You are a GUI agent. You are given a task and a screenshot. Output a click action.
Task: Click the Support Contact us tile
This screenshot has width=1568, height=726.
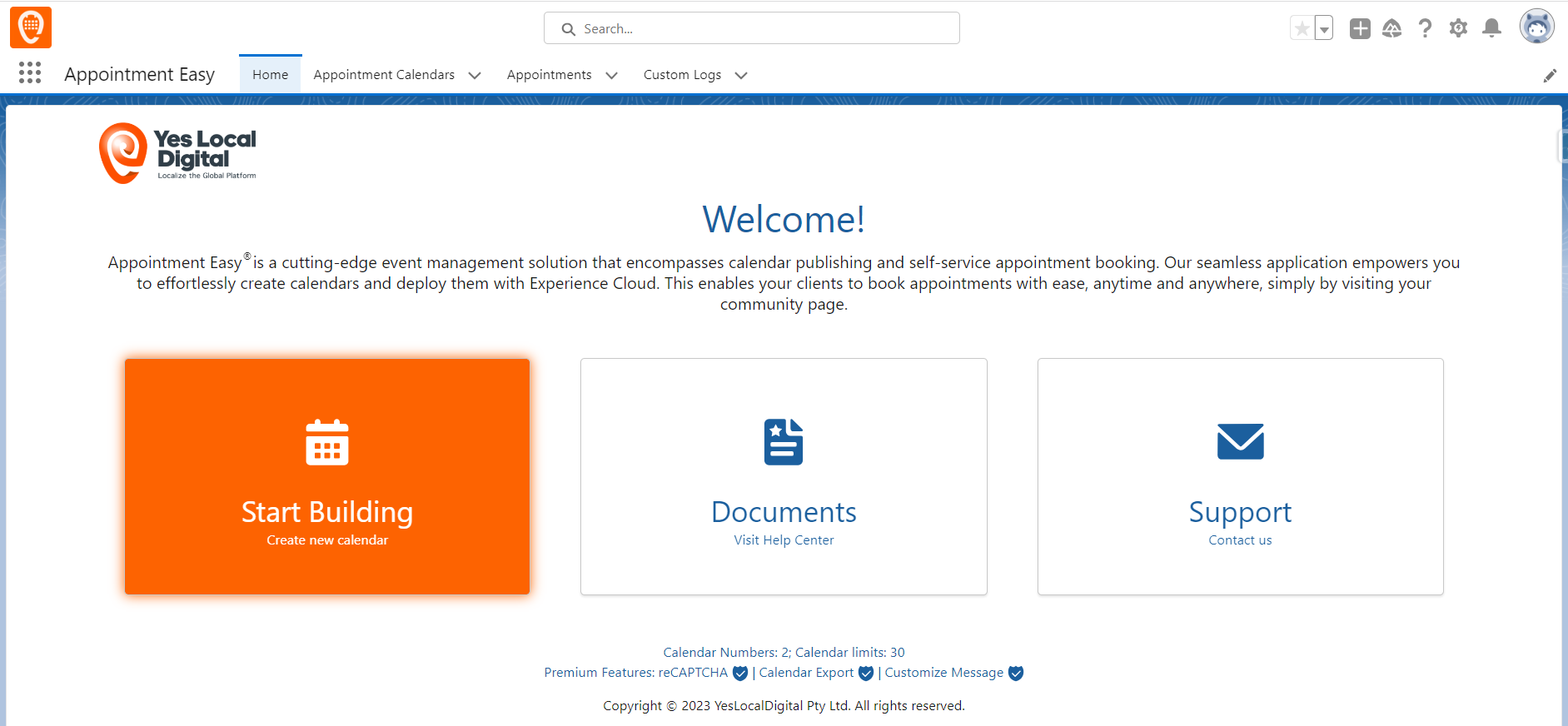(x=1240, y=476)
